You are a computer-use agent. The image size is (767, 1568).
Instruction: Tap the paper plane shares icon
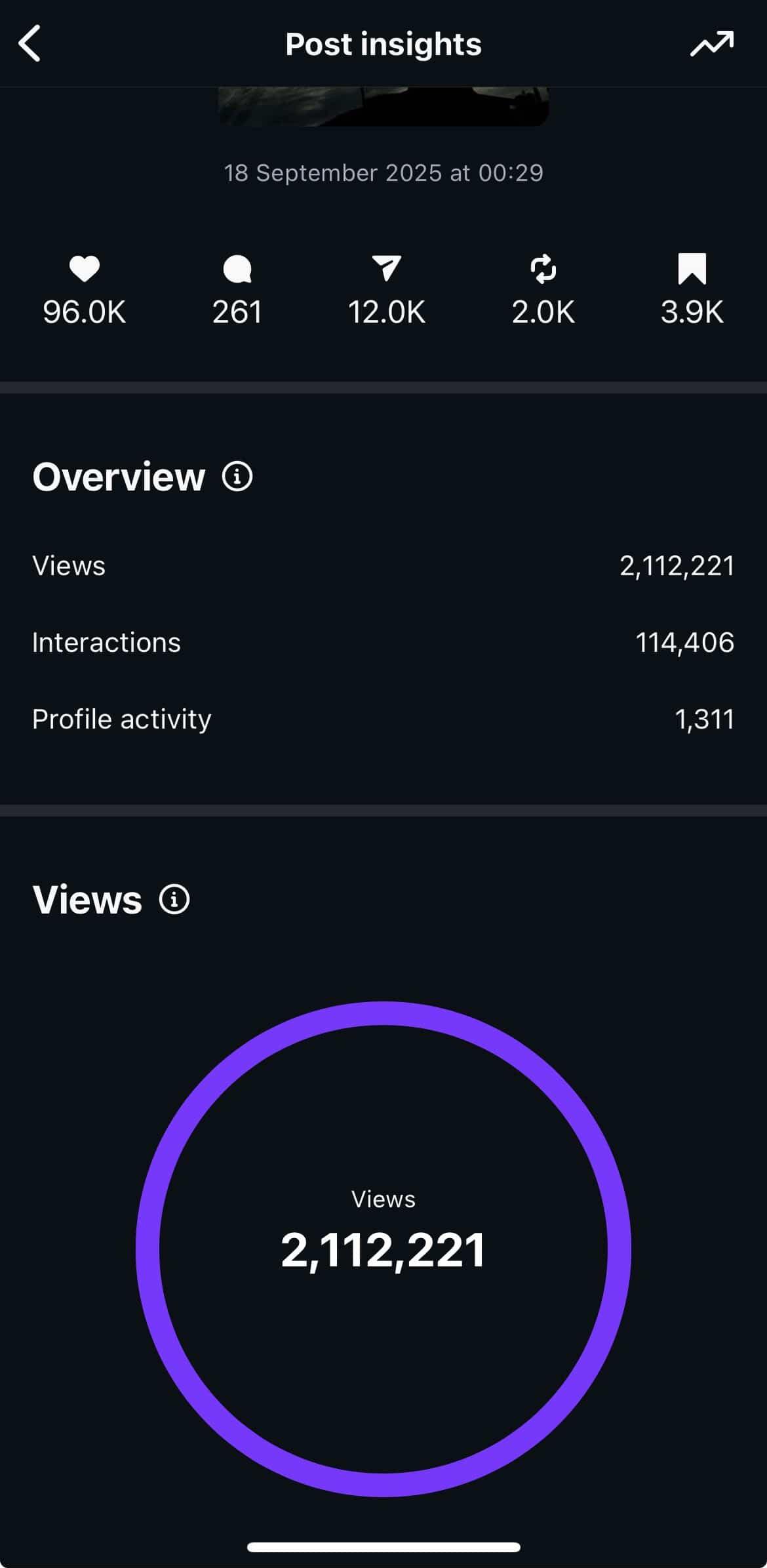[x=386, y=269]
